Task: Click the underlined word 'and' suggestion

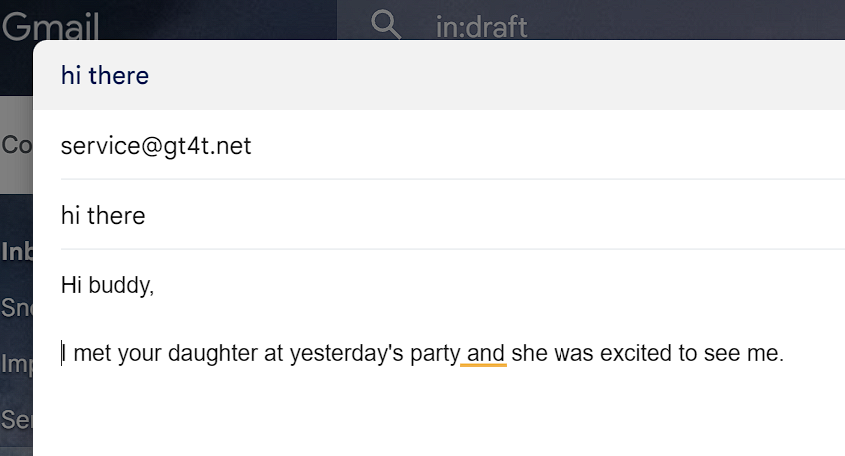Action: pos(485,353)
